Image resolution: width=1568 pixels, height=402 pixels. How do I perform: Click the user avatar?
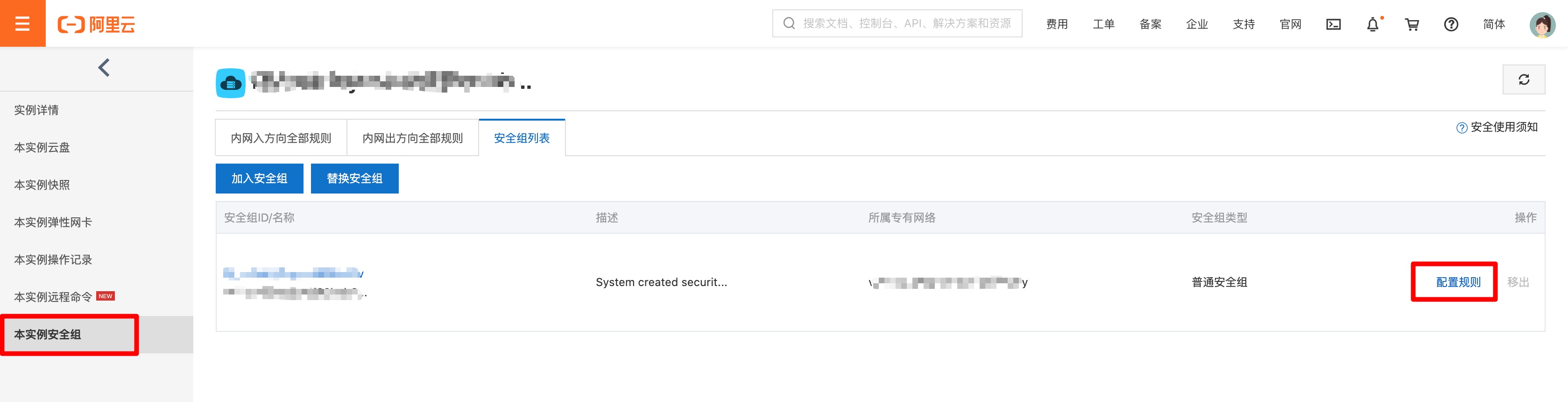click(x=1542, y=24)
